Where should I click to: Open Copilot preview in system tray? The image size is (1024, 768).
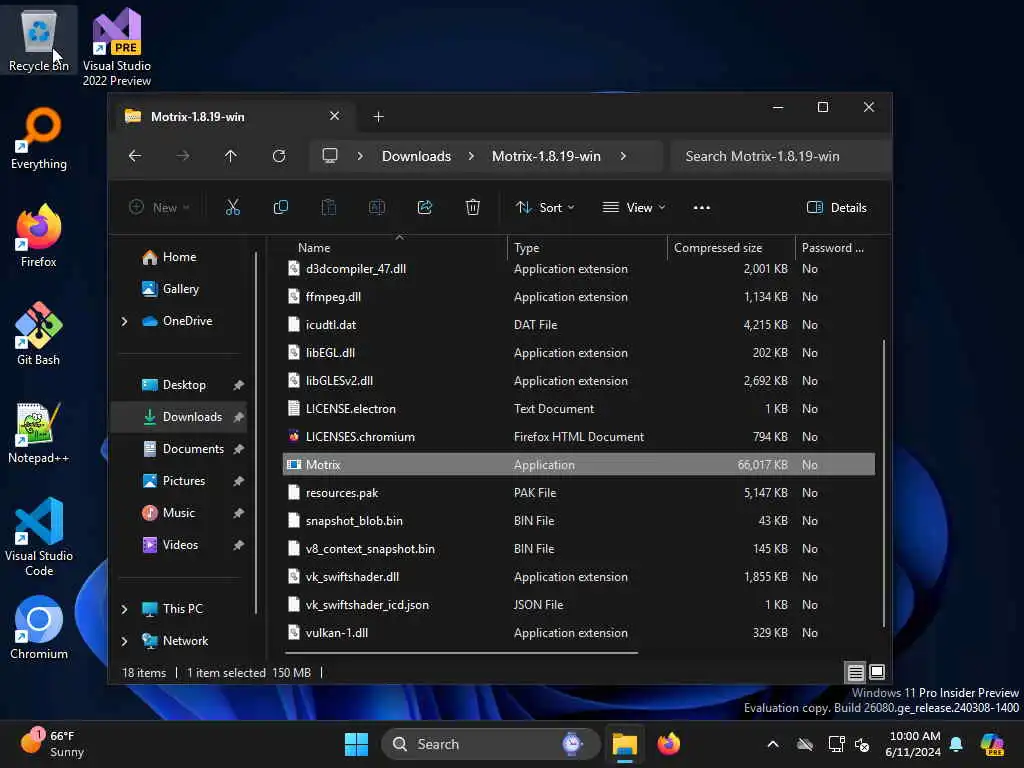pyautogui.click(x=993, y=744)
